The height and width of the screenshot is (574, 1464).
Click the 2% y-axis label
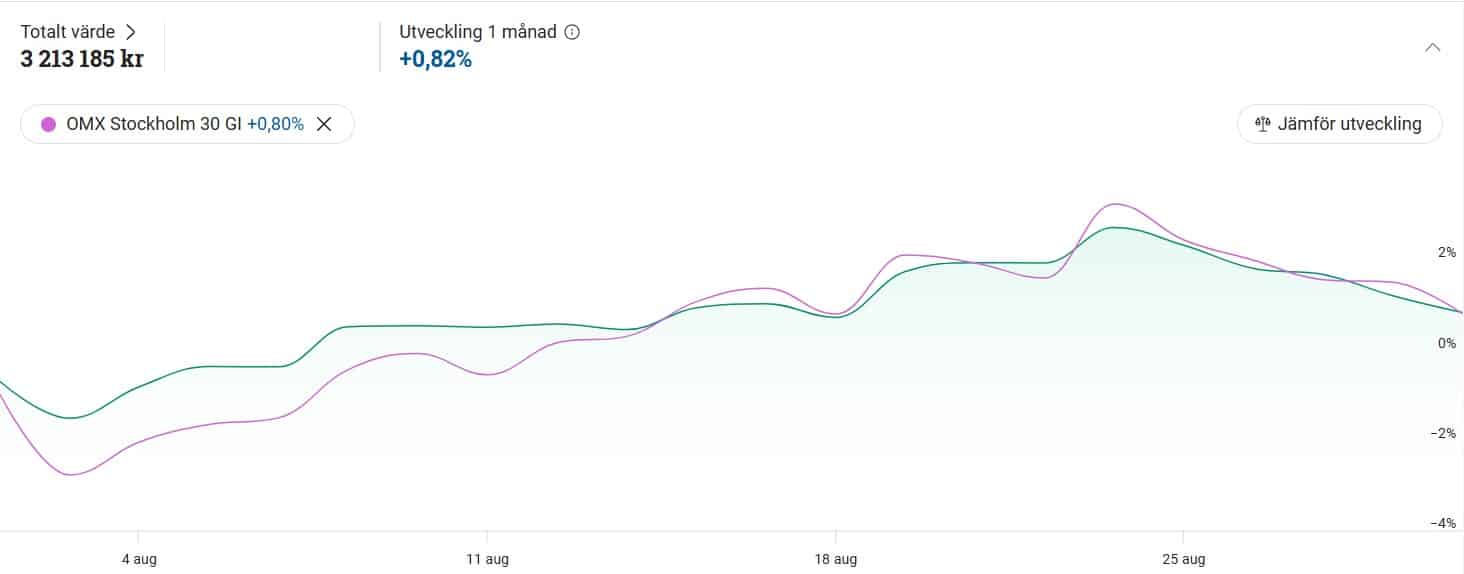(1446, 253)
